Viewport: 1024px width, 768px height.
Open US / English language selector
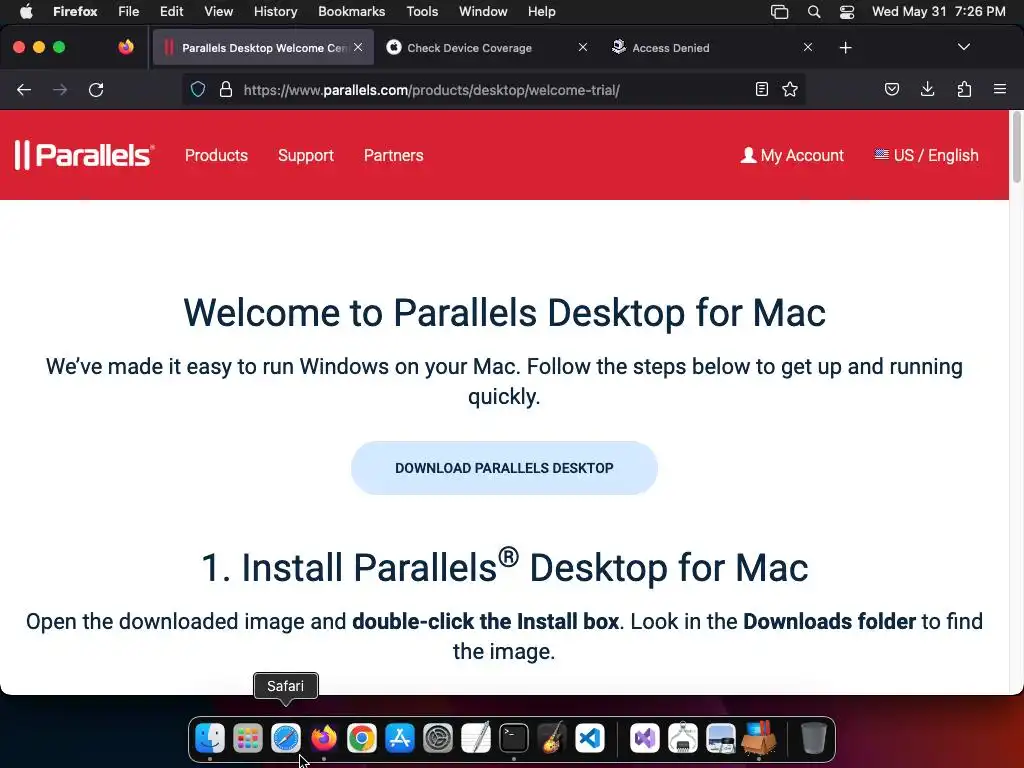926,155
